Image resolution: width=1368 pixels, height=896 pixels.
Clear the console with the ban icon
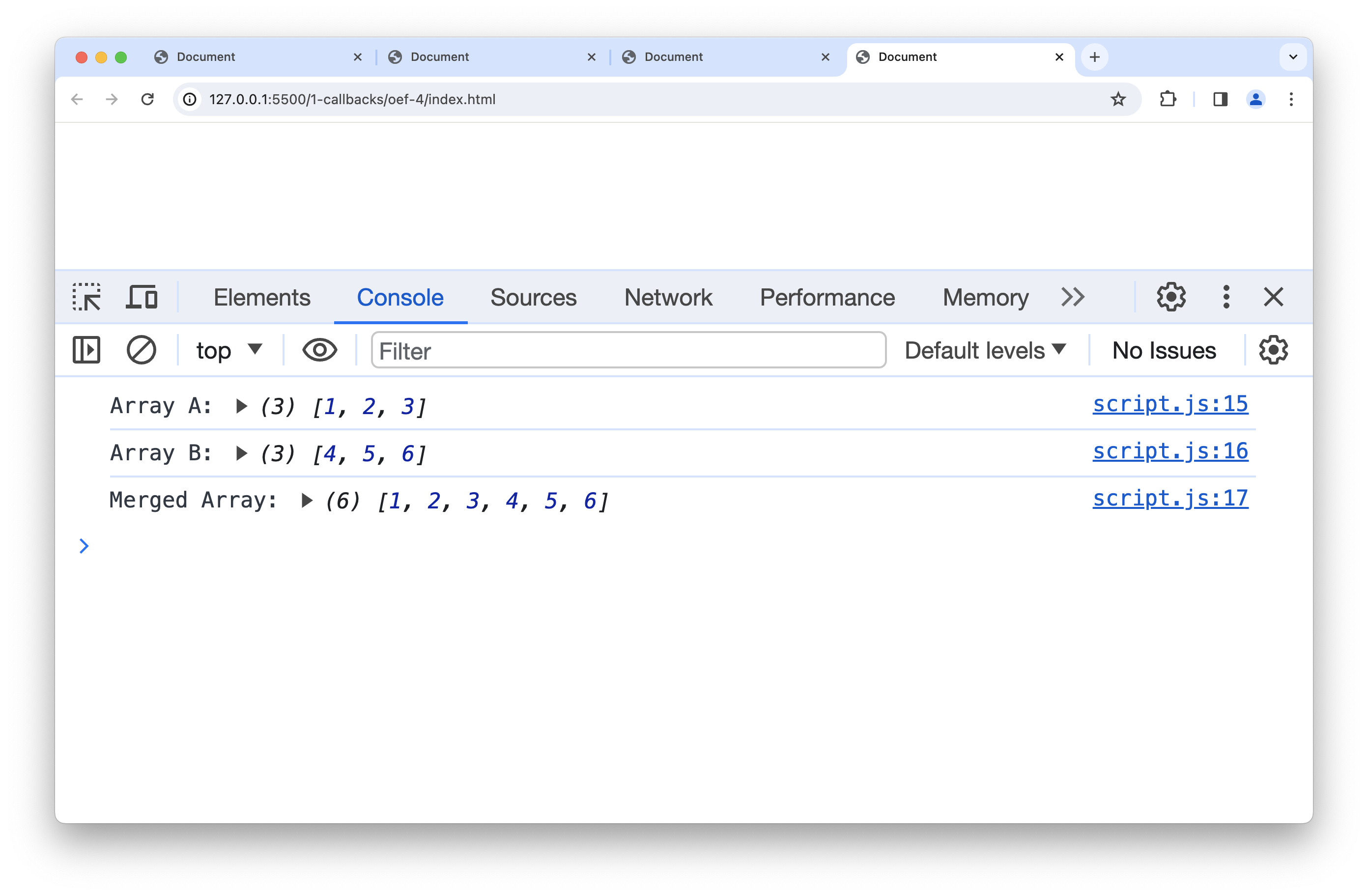(x=141, y=350)
